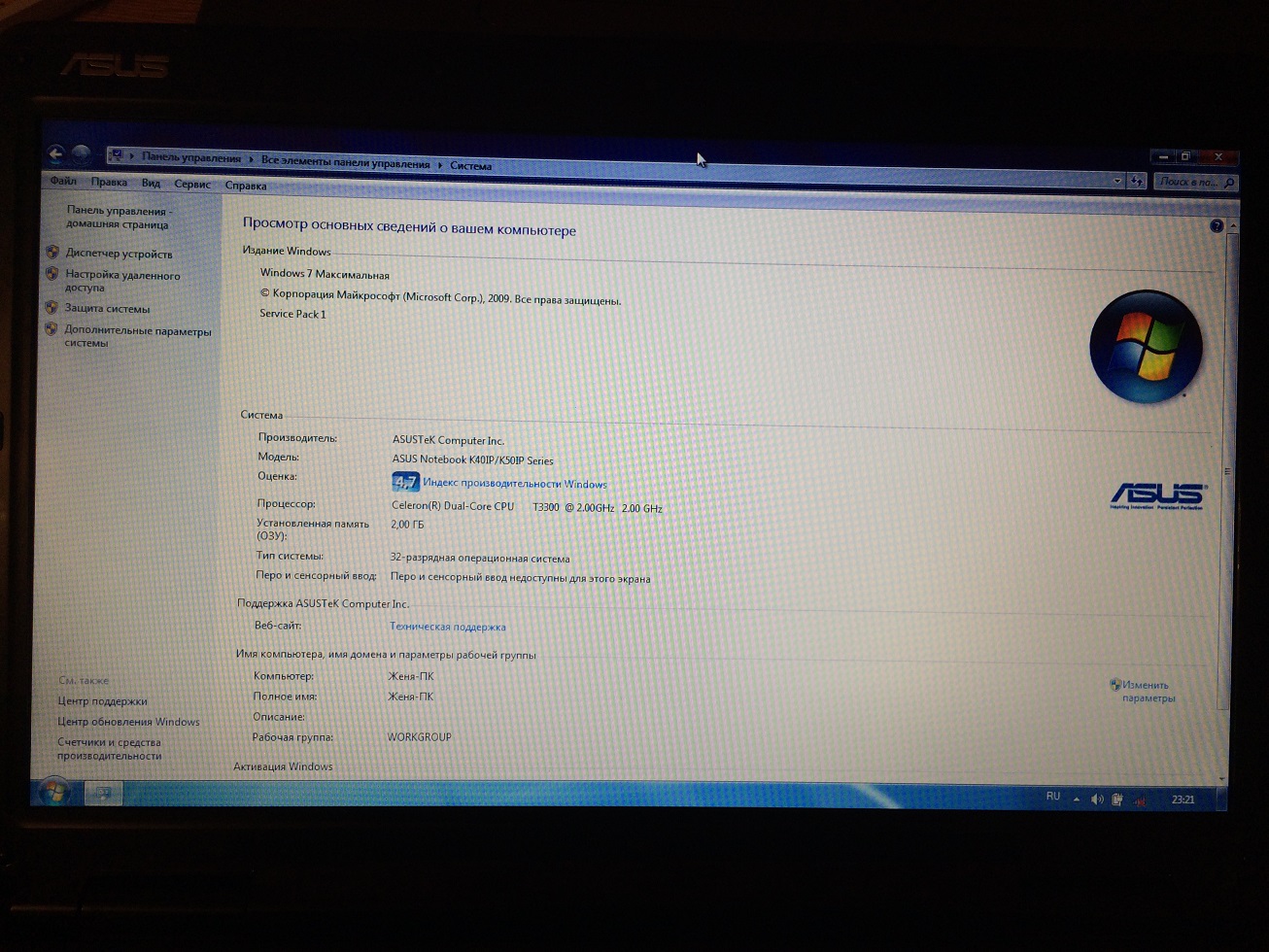Open the Файл menu

click(63, 182)
